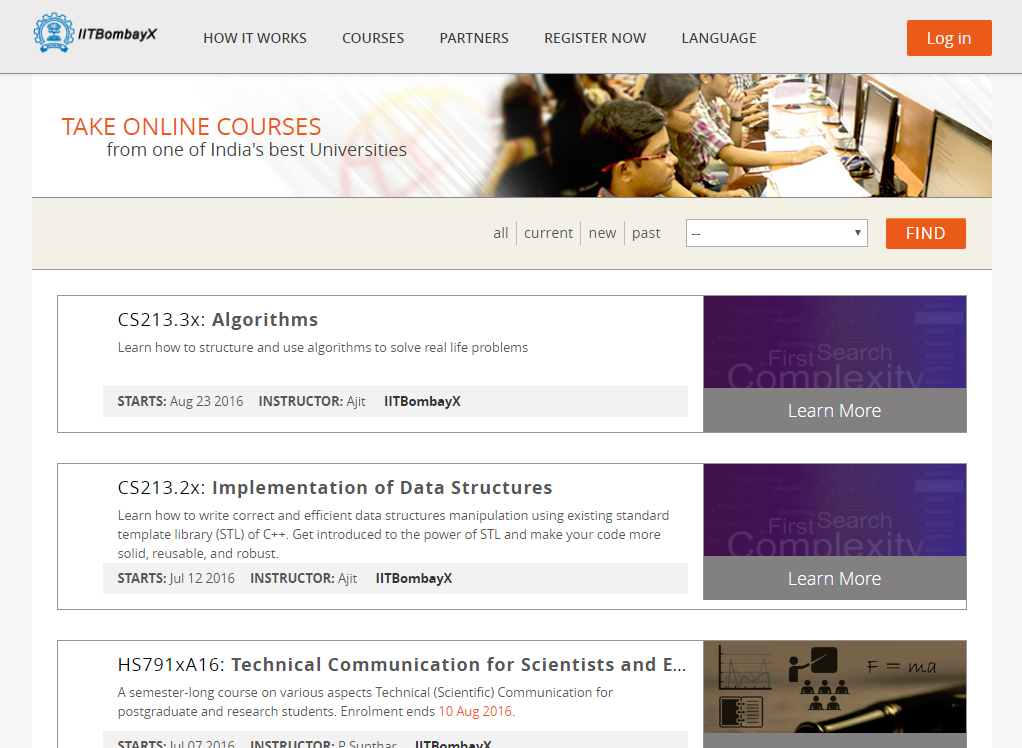The width and height of the screenshot is (1022, 748).
Task: Click the 'from one of India's best Universities' tagline
Action: click(x=256, y=150)
